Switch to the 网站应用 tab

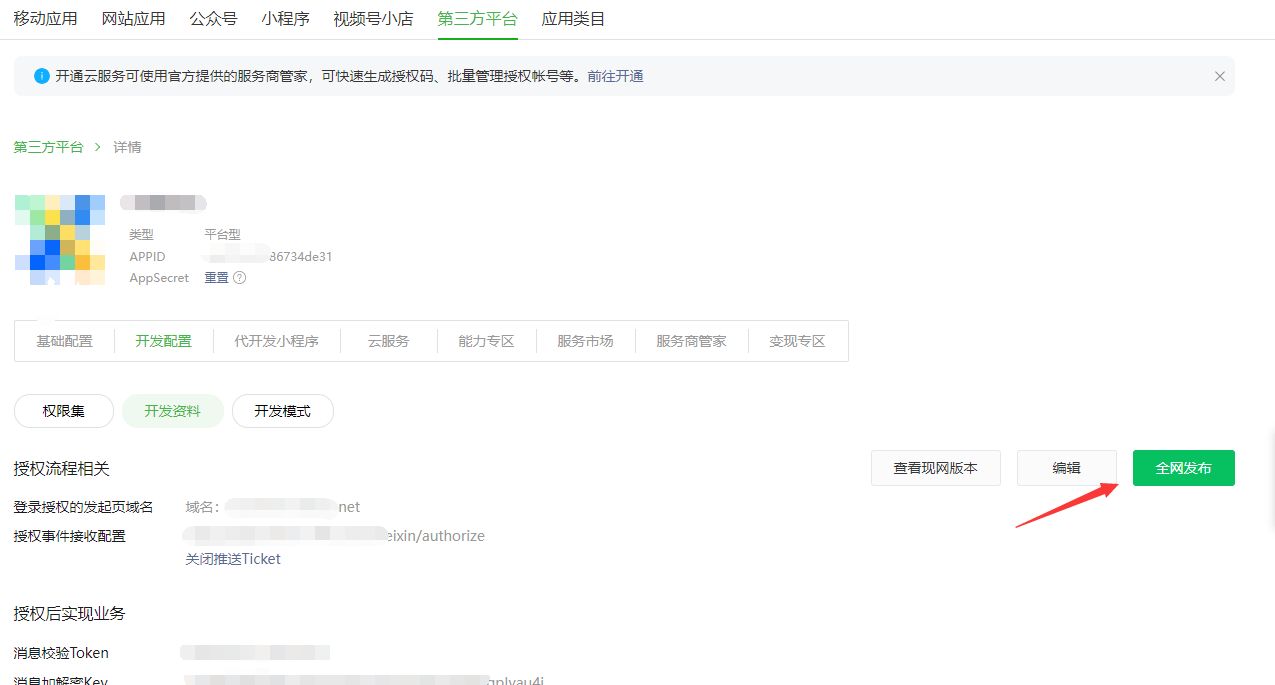point(133,19)
